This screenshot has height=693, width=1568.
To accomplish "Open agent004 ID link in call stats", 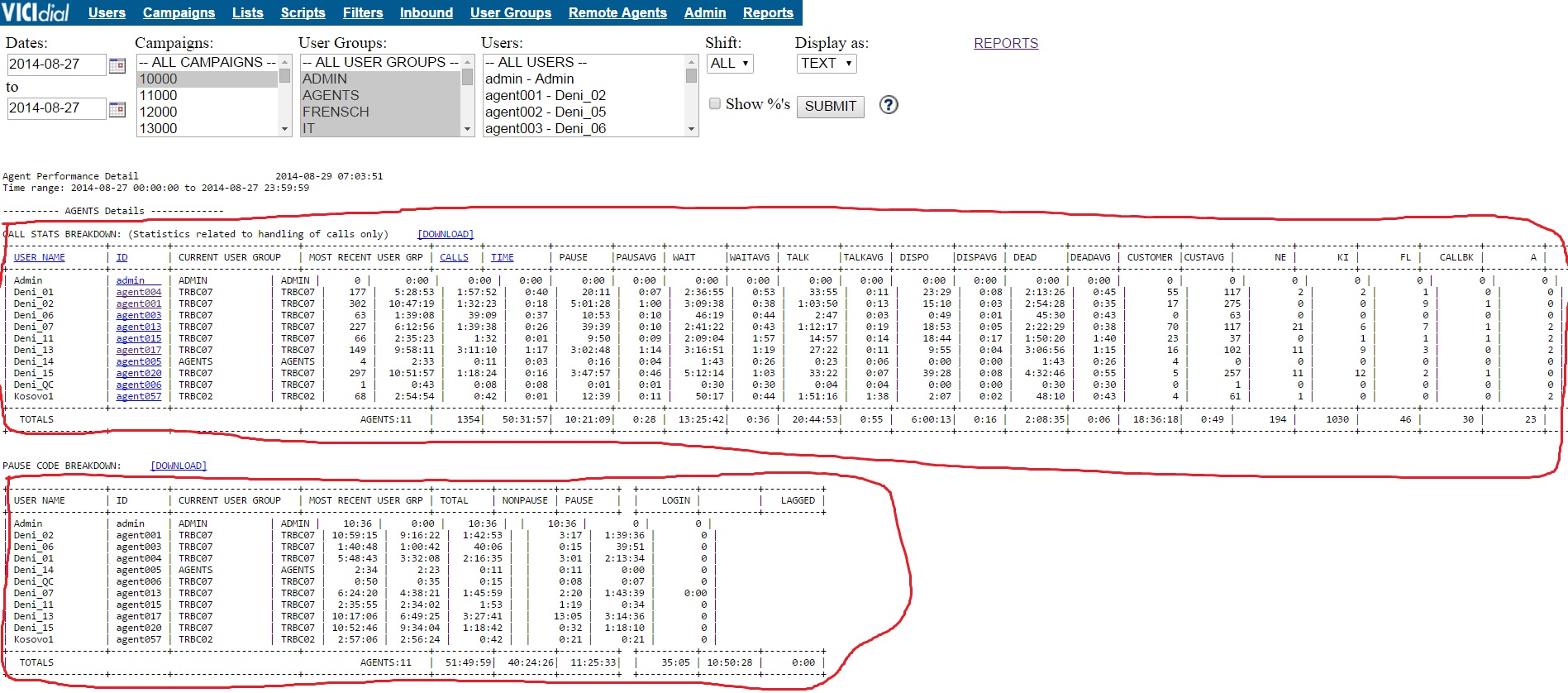I will pos(139,293).
